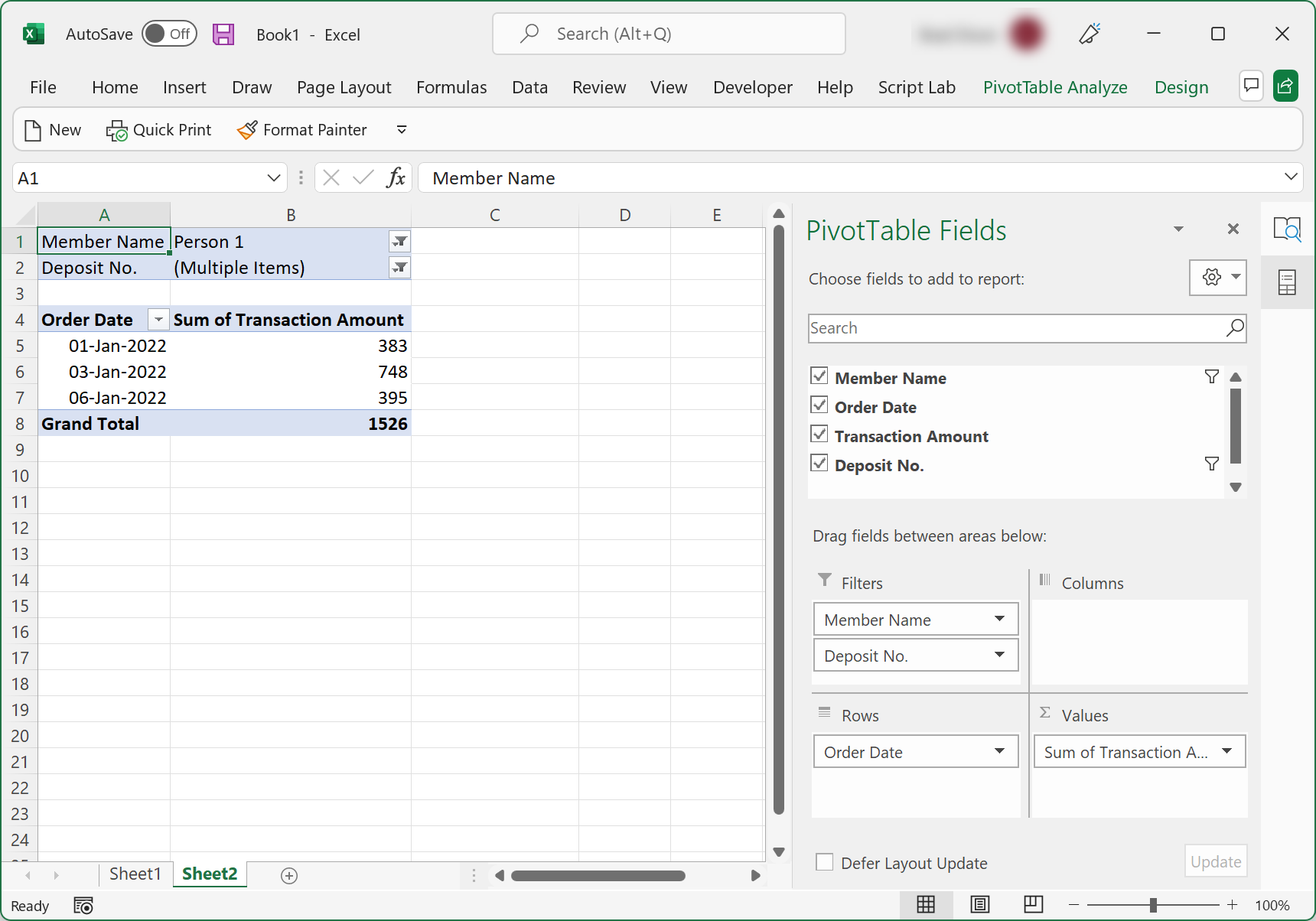
Task: Switch to the Formulas ribbon tab
Action: [451, 87]
